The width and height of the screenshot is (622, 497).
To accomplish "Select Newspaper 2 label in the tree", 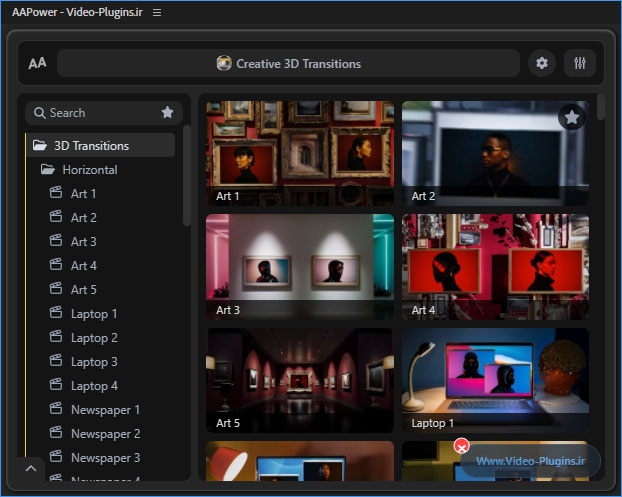I will tap(106, 434).
